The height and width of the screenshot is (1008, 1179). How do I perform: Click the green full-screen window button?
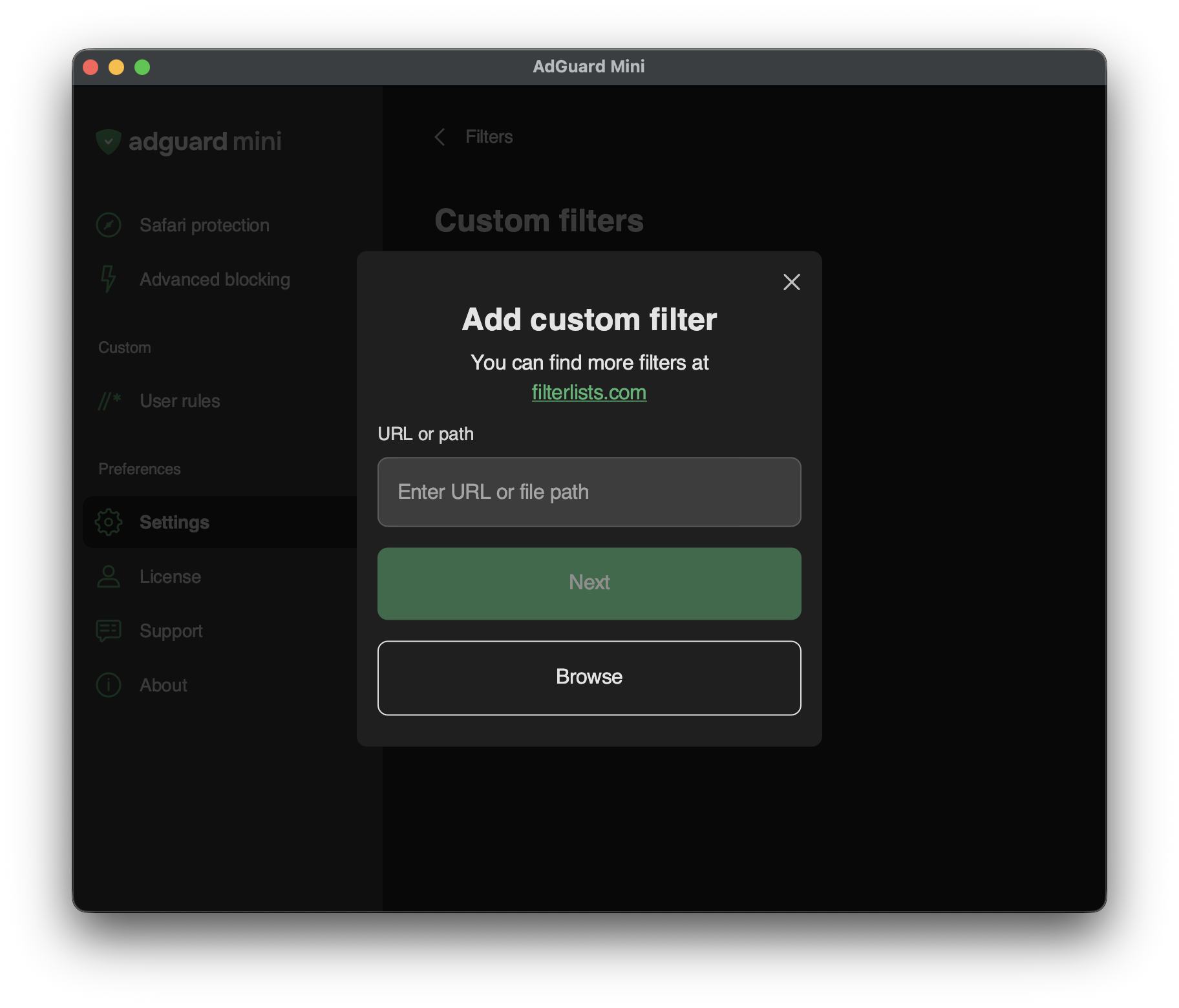coord(142,67)
